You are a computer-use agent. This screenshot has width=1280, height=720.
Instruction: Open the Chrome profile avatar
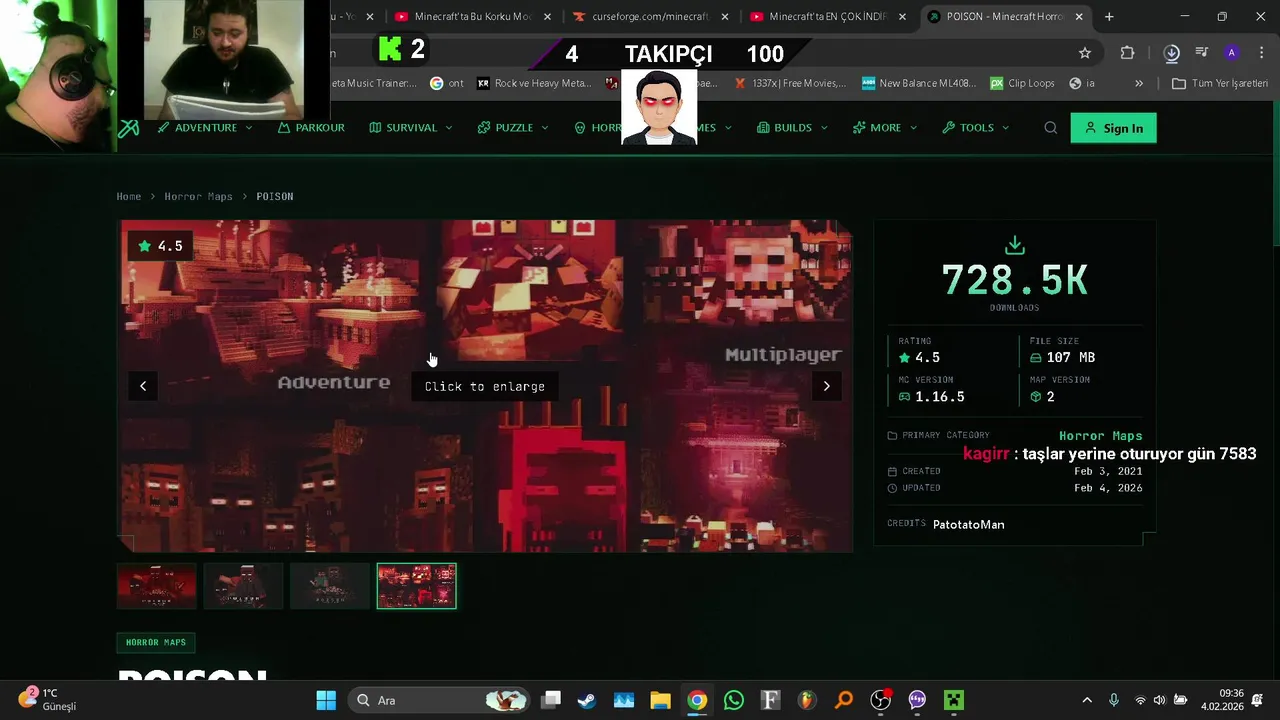1232,53
